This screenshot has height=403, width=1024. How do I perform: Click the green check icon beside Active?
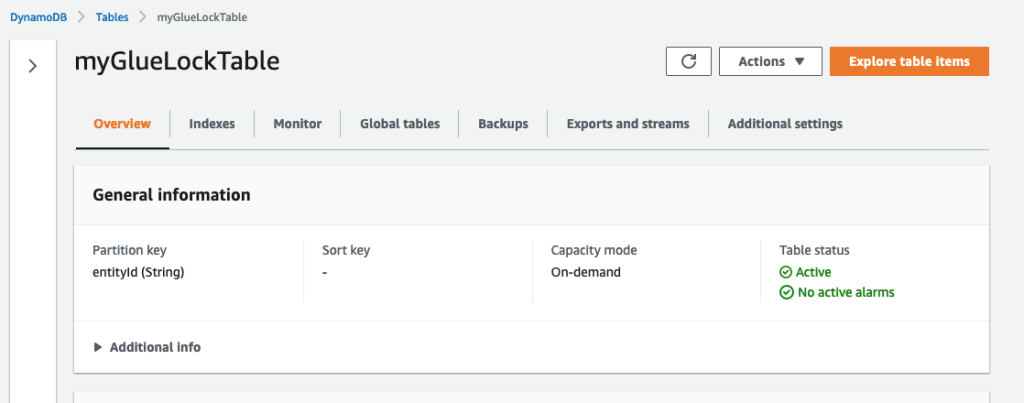786,272
